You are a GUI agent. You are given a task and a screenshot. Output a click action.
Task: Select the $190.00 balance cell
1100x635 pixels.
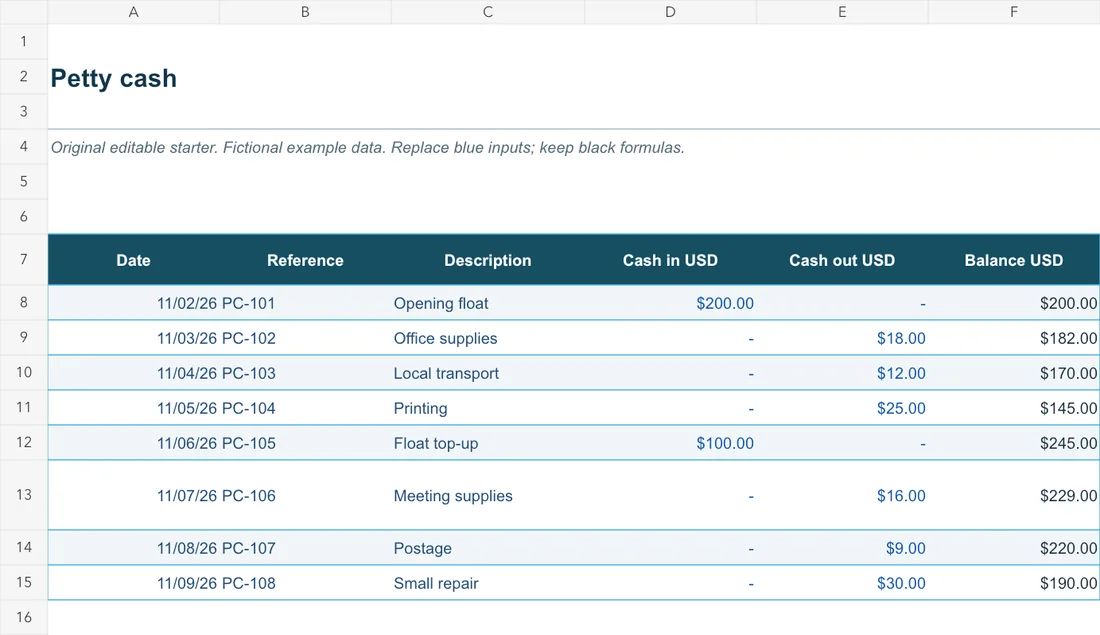point(1014,583)
